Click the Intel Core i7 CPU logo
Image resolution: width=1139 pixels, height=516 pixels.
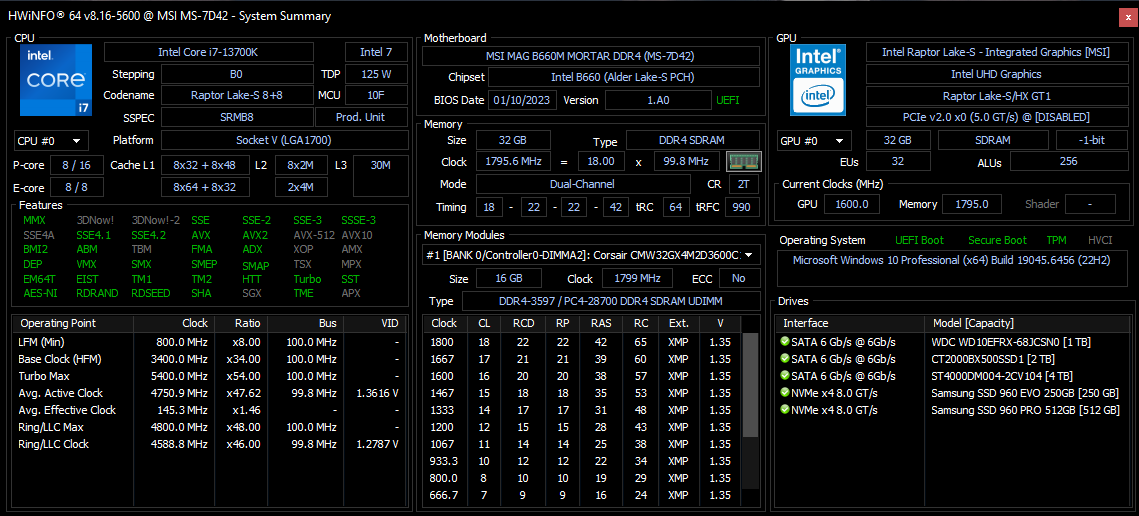(57, 80)
